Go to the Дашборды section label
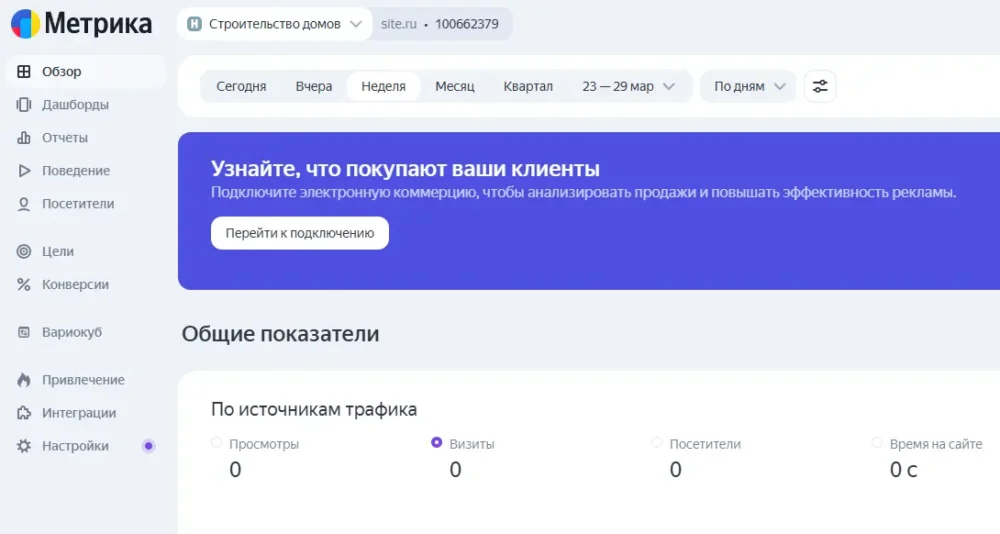Screen dimensions: 1000x534 coord(75,105)
